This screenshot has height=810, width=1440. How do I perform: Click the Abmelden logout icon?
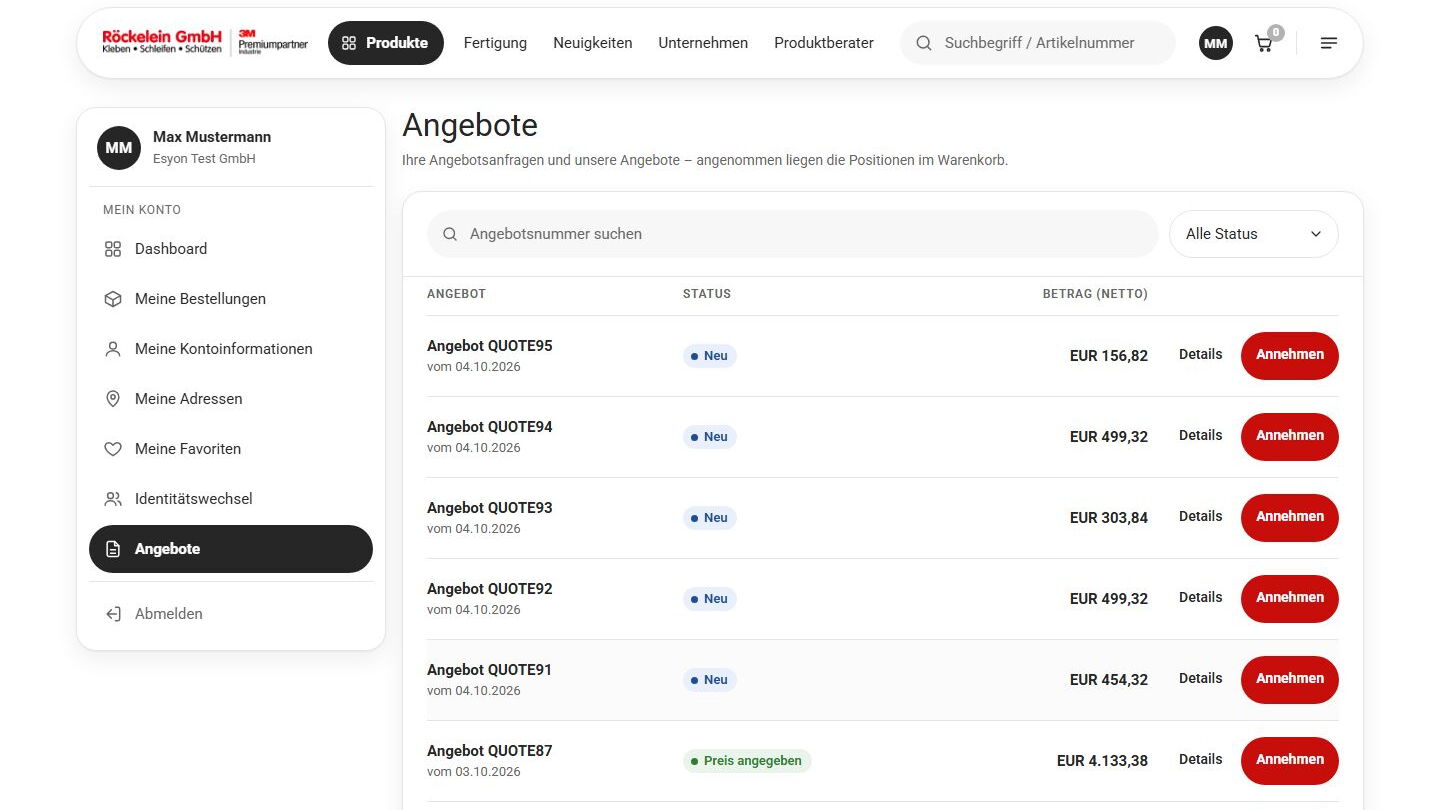(x=113, y=614)
